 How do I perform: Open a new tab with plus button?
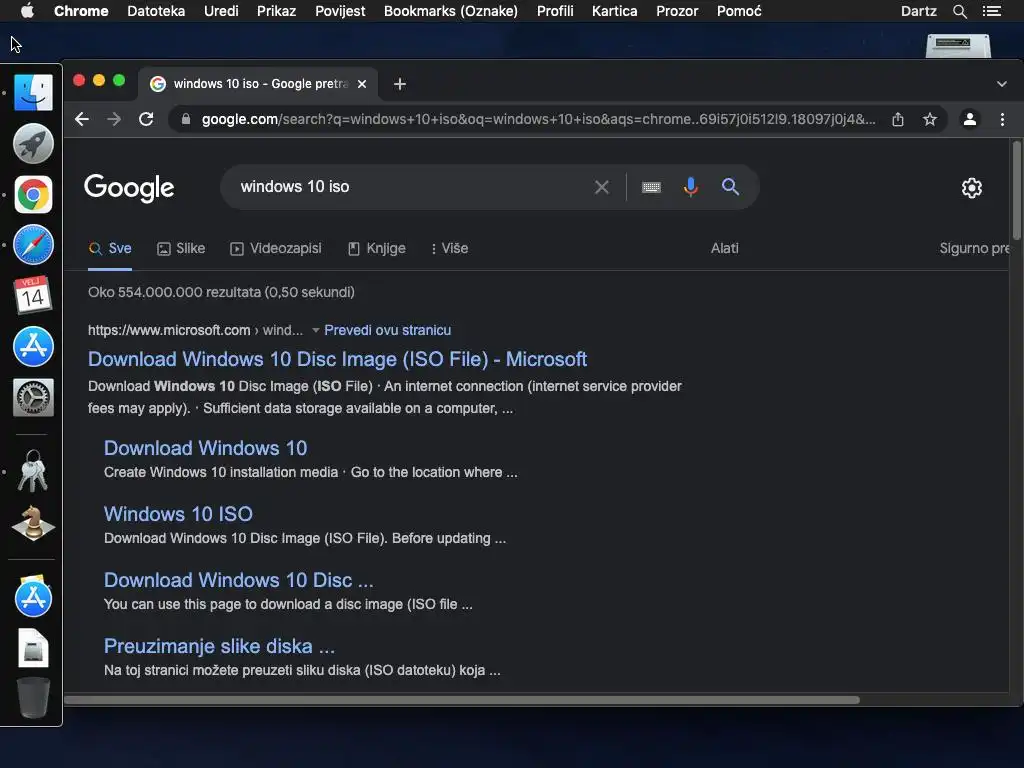(400, 84)
